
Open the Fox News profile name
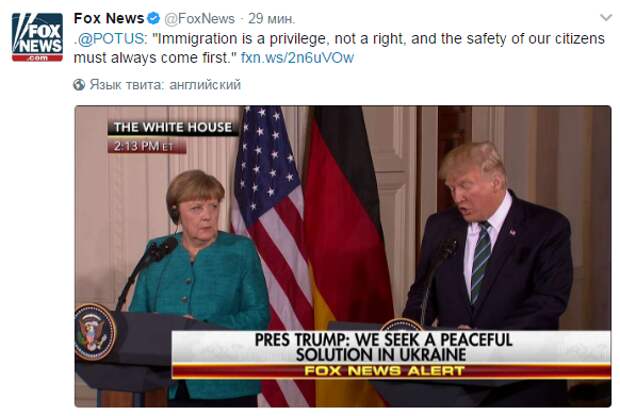pos(109,18)
